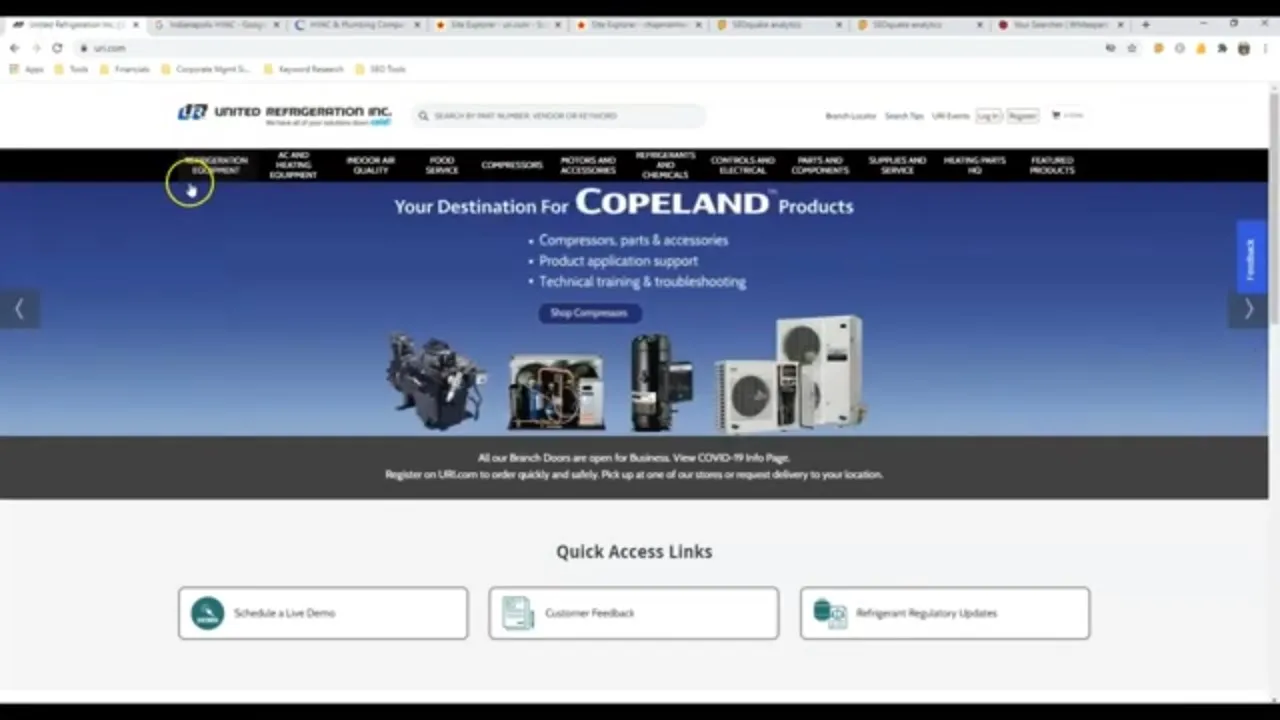
Task: Open the Indoor Air Quality menu
Action: pyautogui.click(x=370, y=165)
